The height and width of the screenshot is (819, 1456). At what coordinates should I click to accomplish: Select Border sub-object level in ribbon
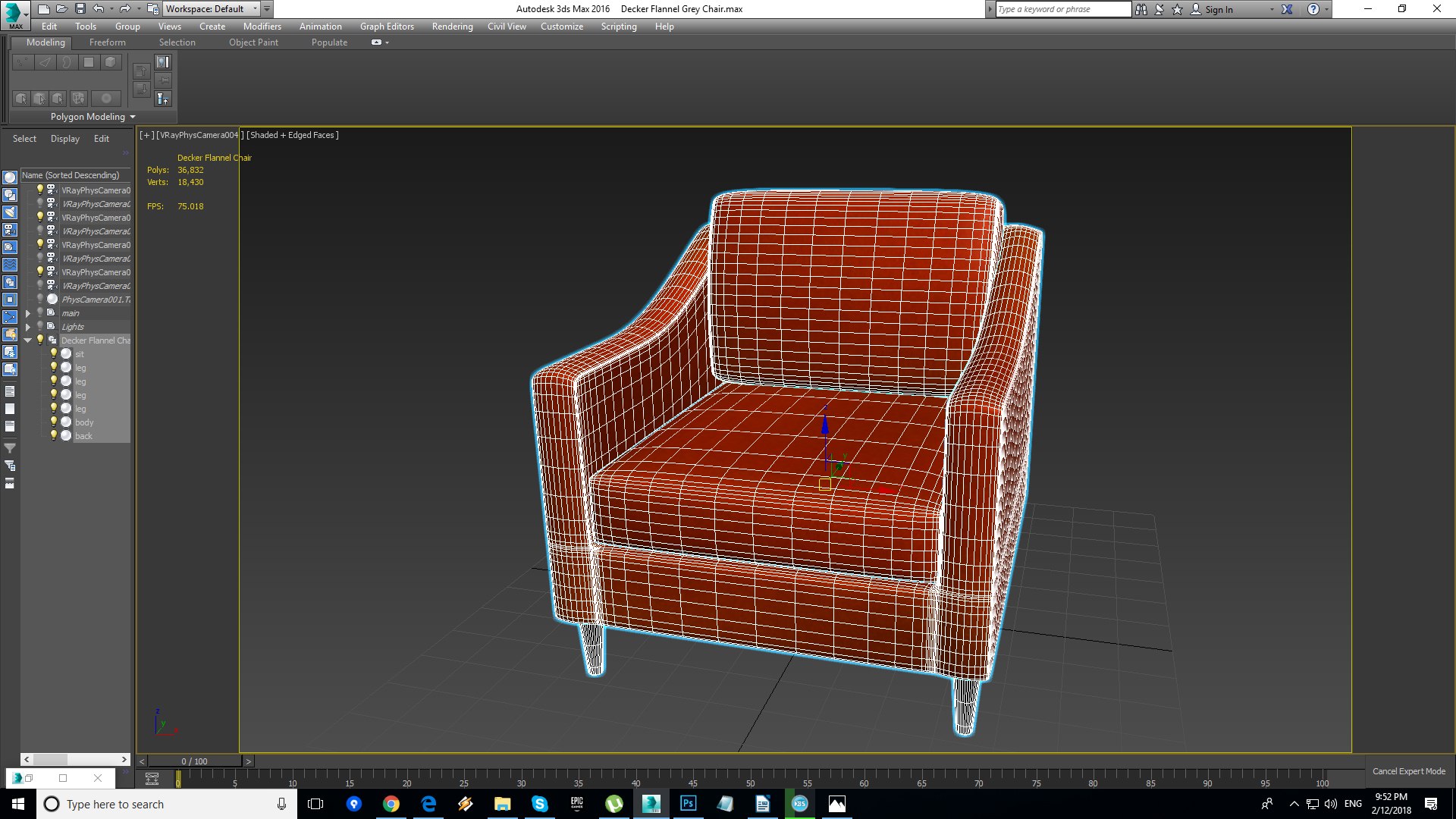click(67, 62)
